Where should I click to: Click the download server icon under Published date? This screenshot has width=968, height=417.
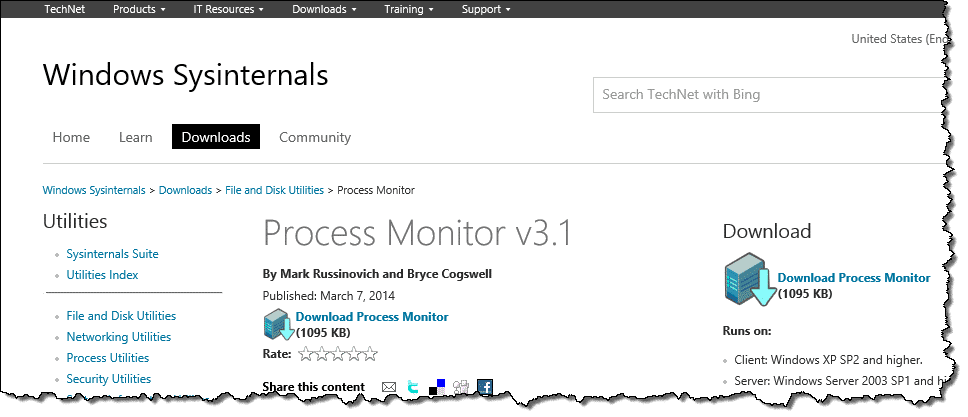coord(277,325)
